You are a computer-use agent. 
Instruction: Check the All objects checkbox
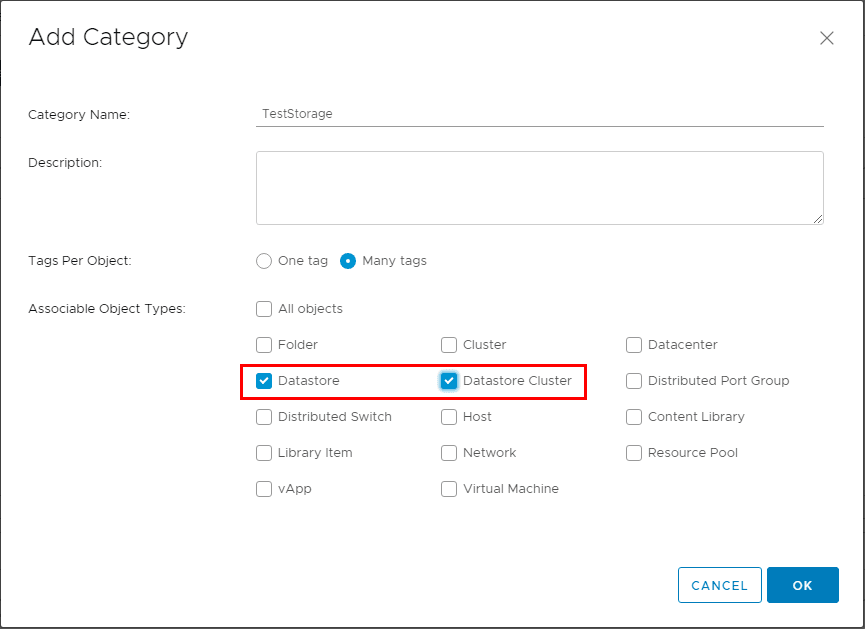point(264,309)
